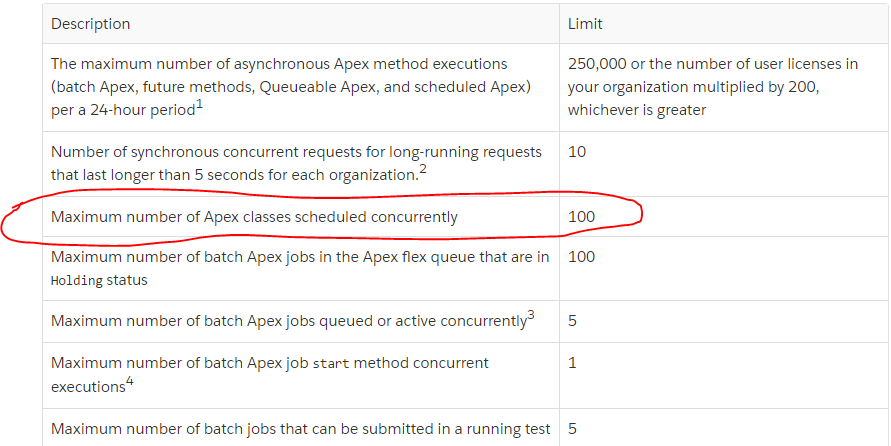Select the limit value "10"
The height and width of the screenshot is (446, 891).
[577, 152]
